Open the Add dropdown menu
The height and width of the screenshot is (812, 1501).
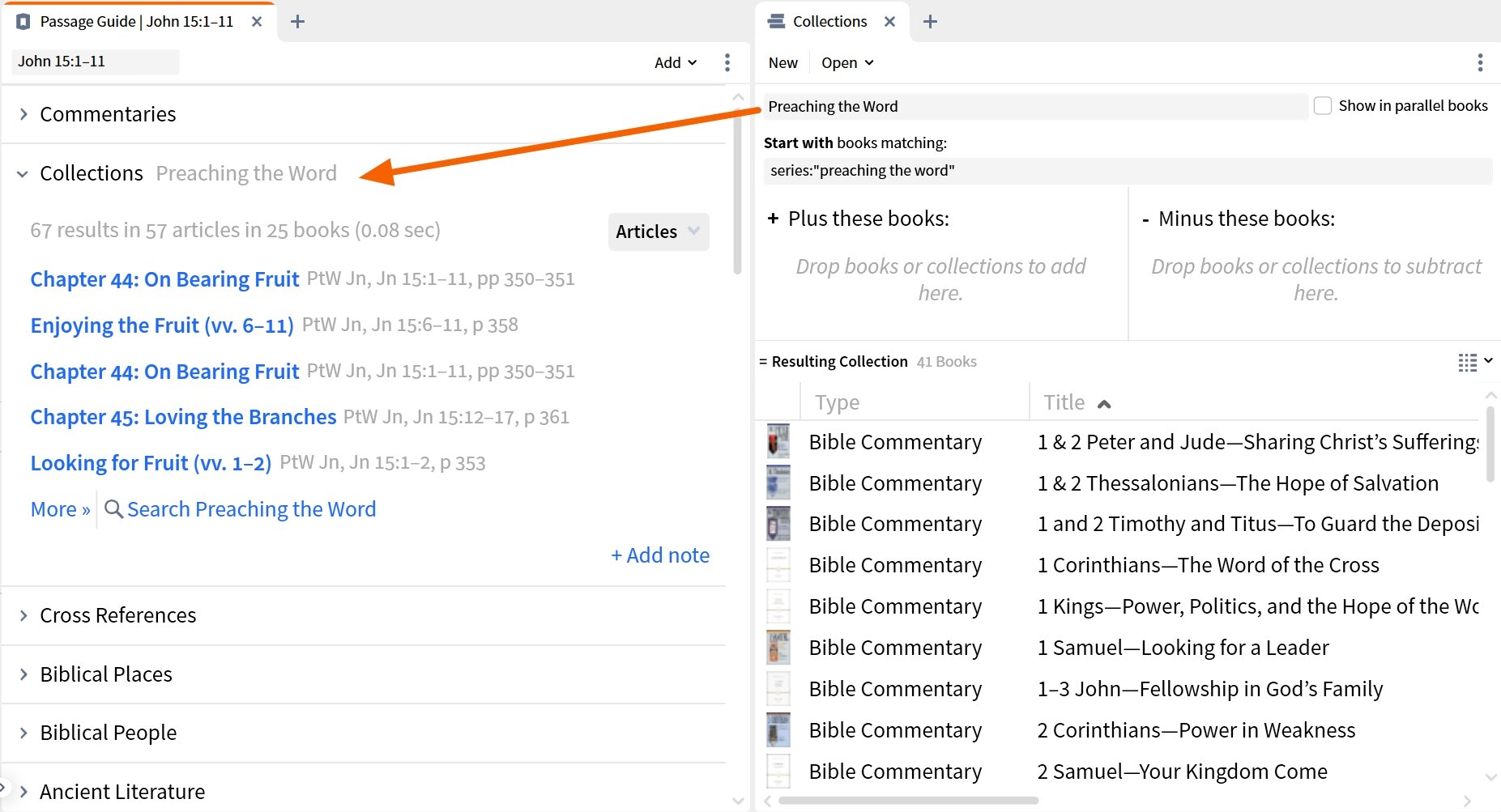(x=676, y=62)
